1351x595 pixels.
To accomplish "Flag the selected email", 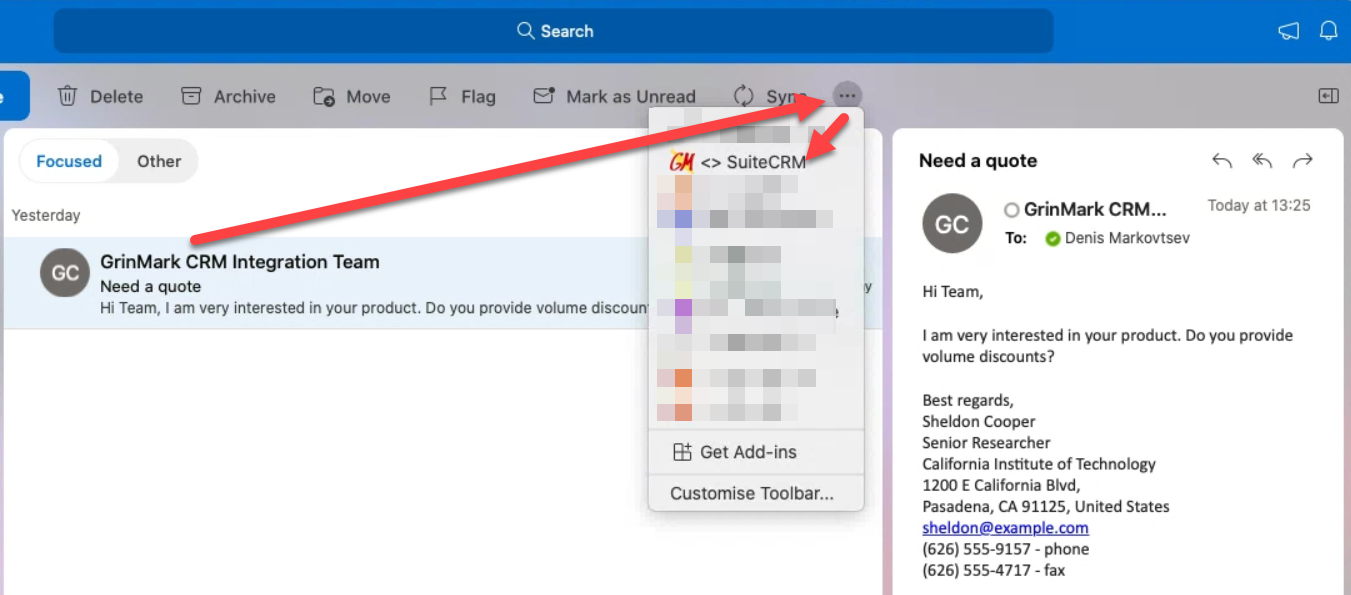I will [x=462, y=96].
